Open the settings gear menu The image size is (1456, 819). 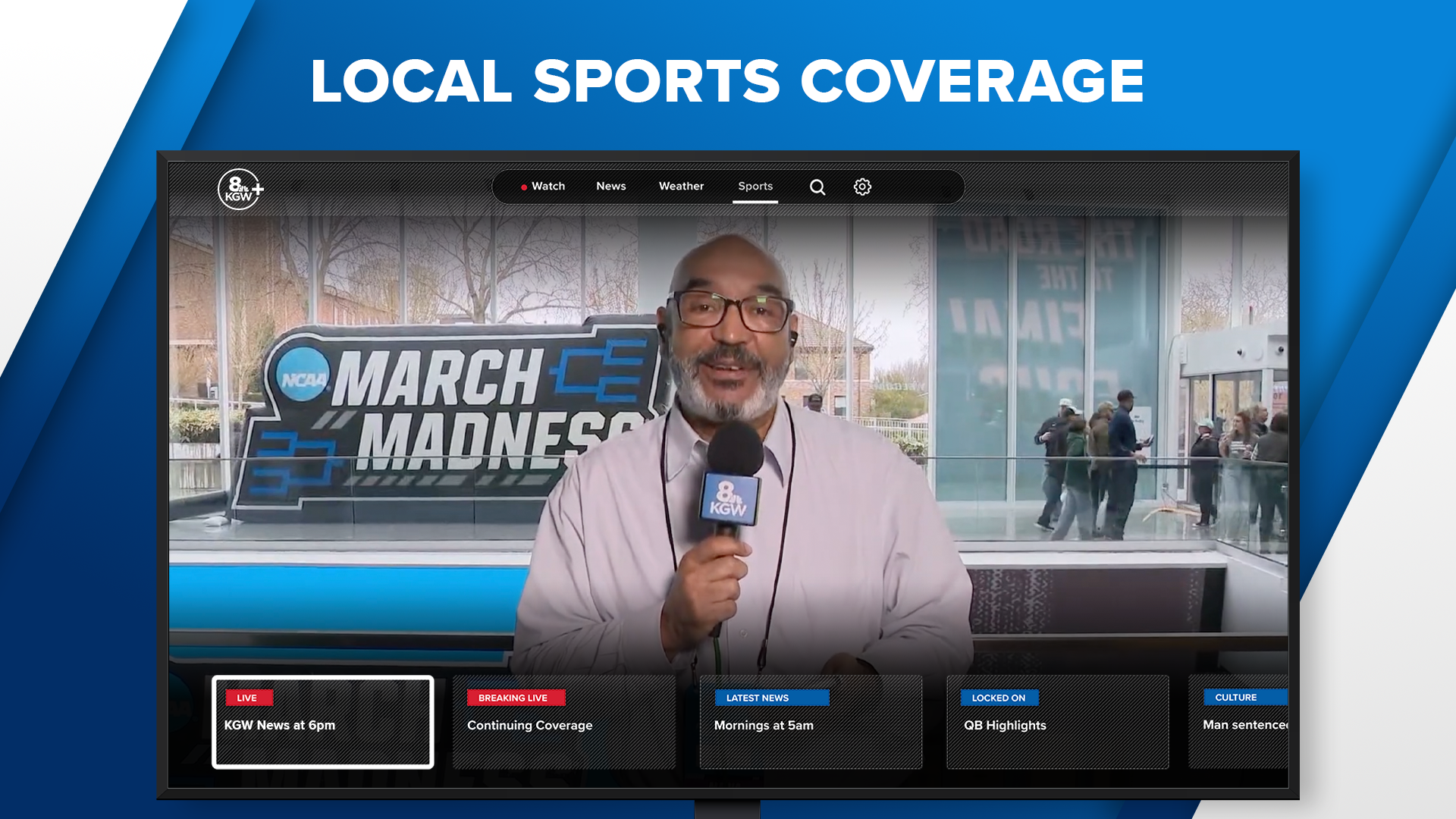coord(863,187)
